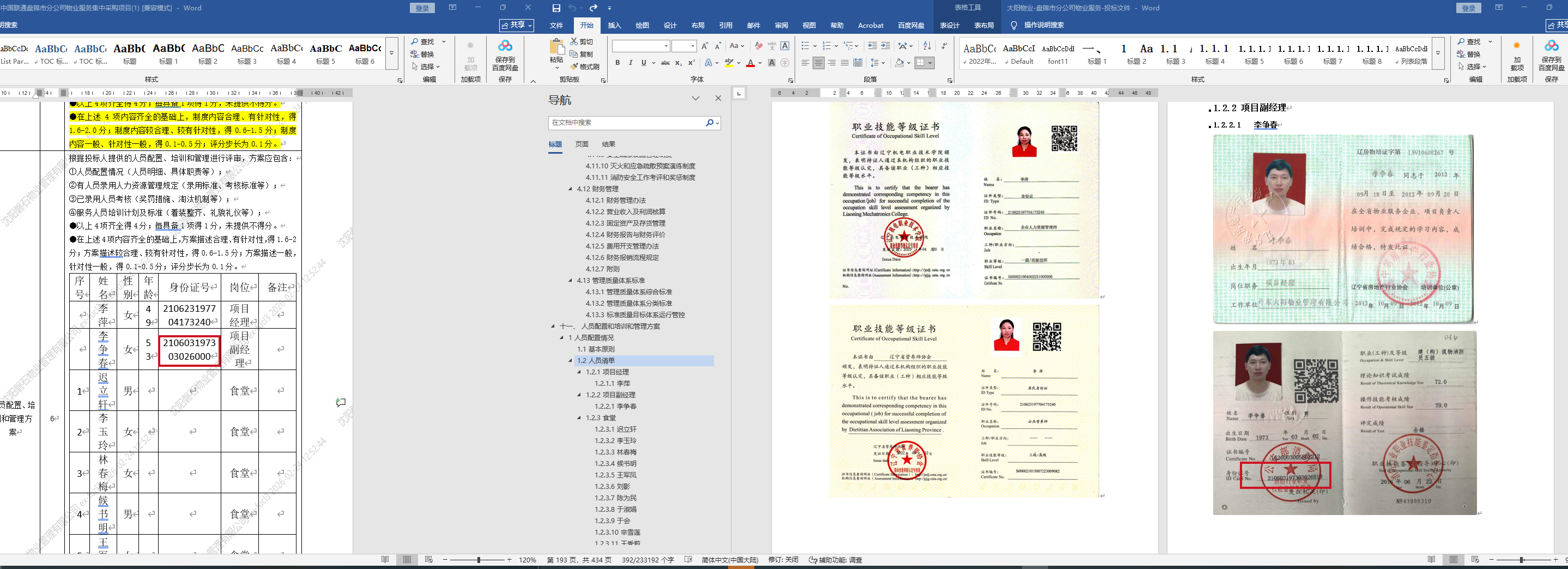Click the Cut scissors icon
This screenshot has height=569, width=1568.
[574, 41]
